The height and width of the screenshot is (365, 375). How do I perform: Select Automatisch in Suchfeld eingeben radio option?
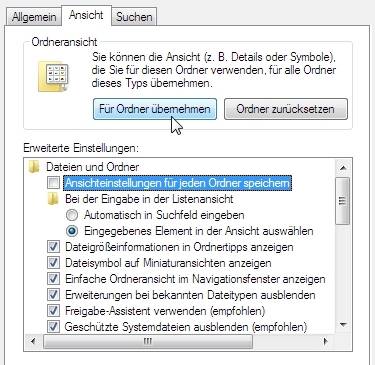click(72, 215)
